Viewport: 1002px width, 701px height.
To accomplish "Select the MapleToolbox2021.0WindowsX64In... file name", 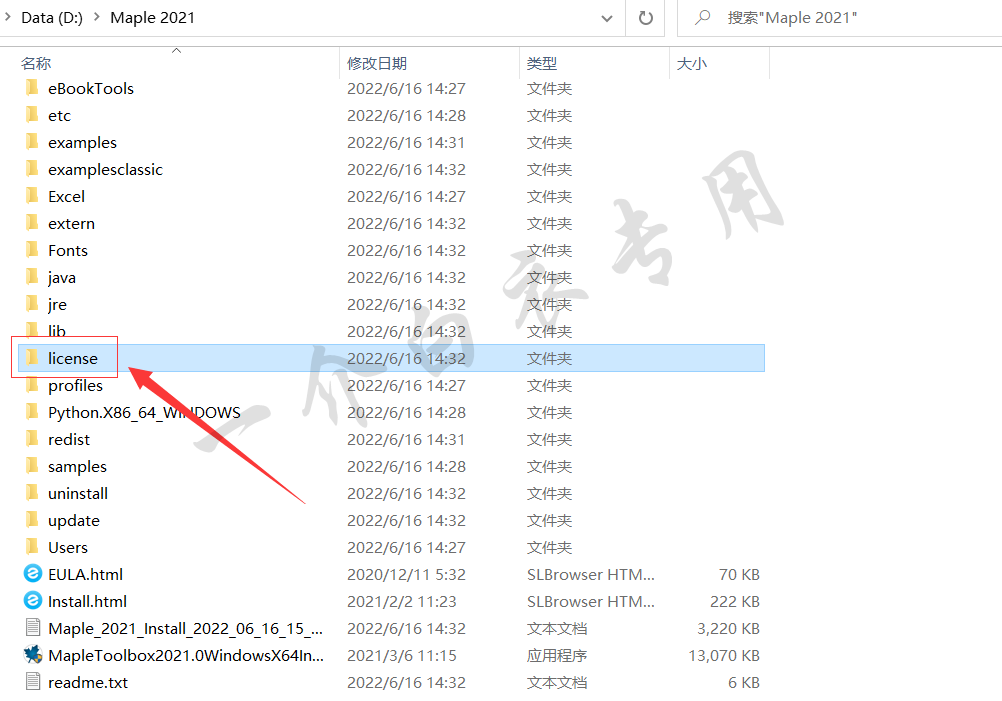I will [x=186, y=656].
